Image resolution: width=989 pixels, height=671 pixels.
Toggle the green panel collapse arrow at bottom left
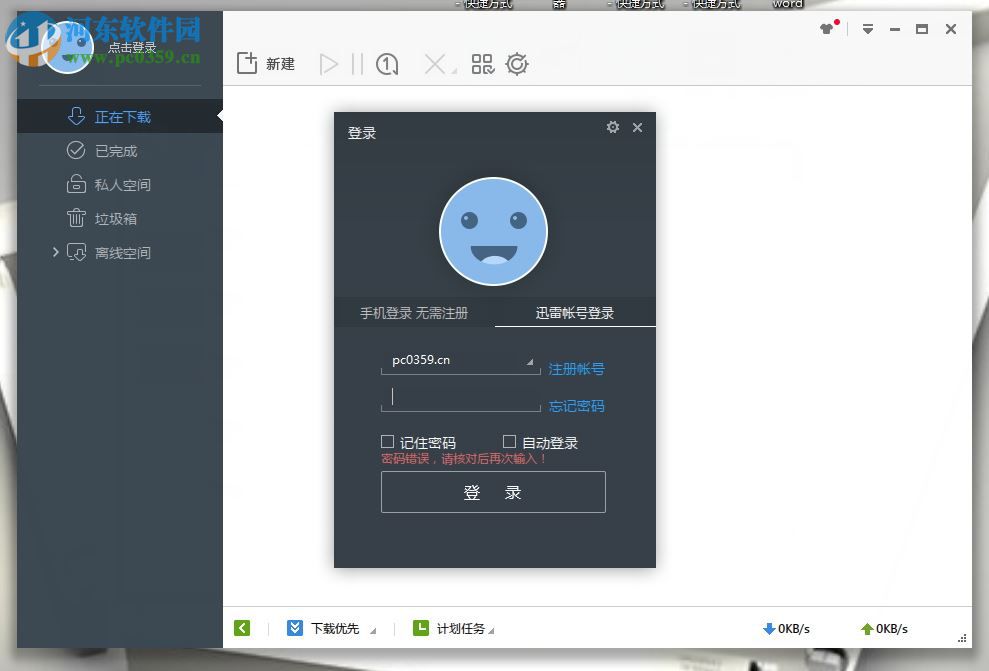click(x=242, y=628)
